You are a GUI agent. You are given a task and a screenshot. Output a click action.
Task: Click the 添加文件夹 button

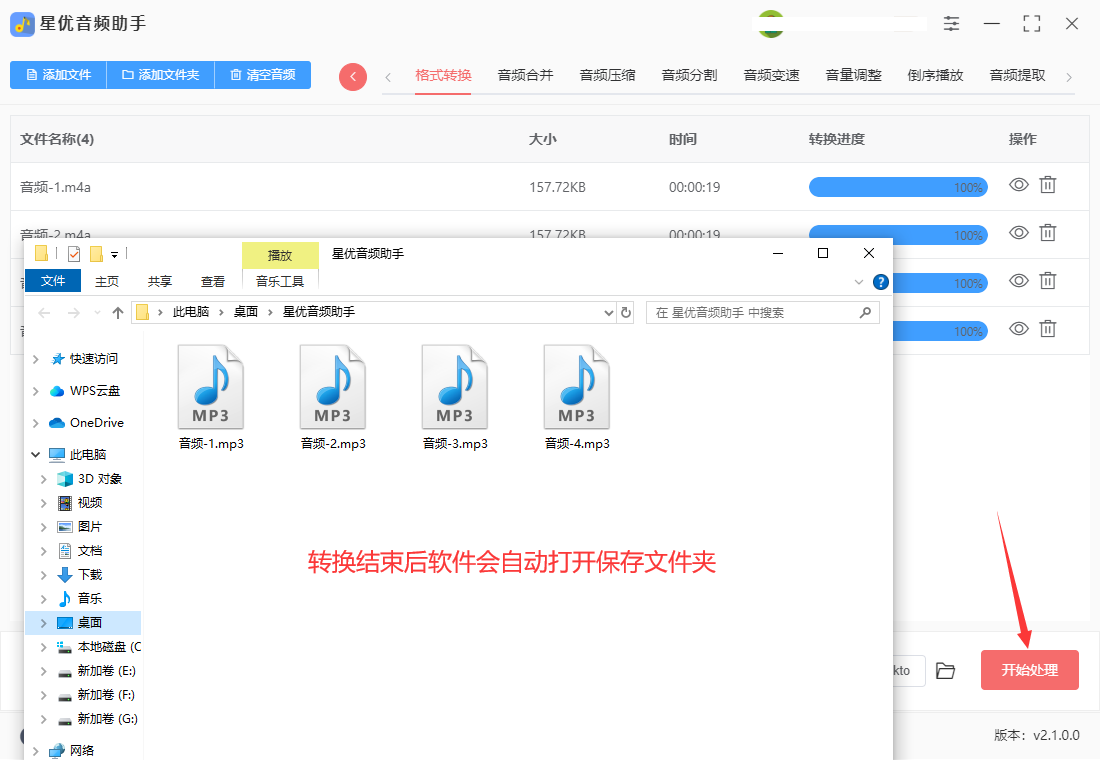point(161,75)
